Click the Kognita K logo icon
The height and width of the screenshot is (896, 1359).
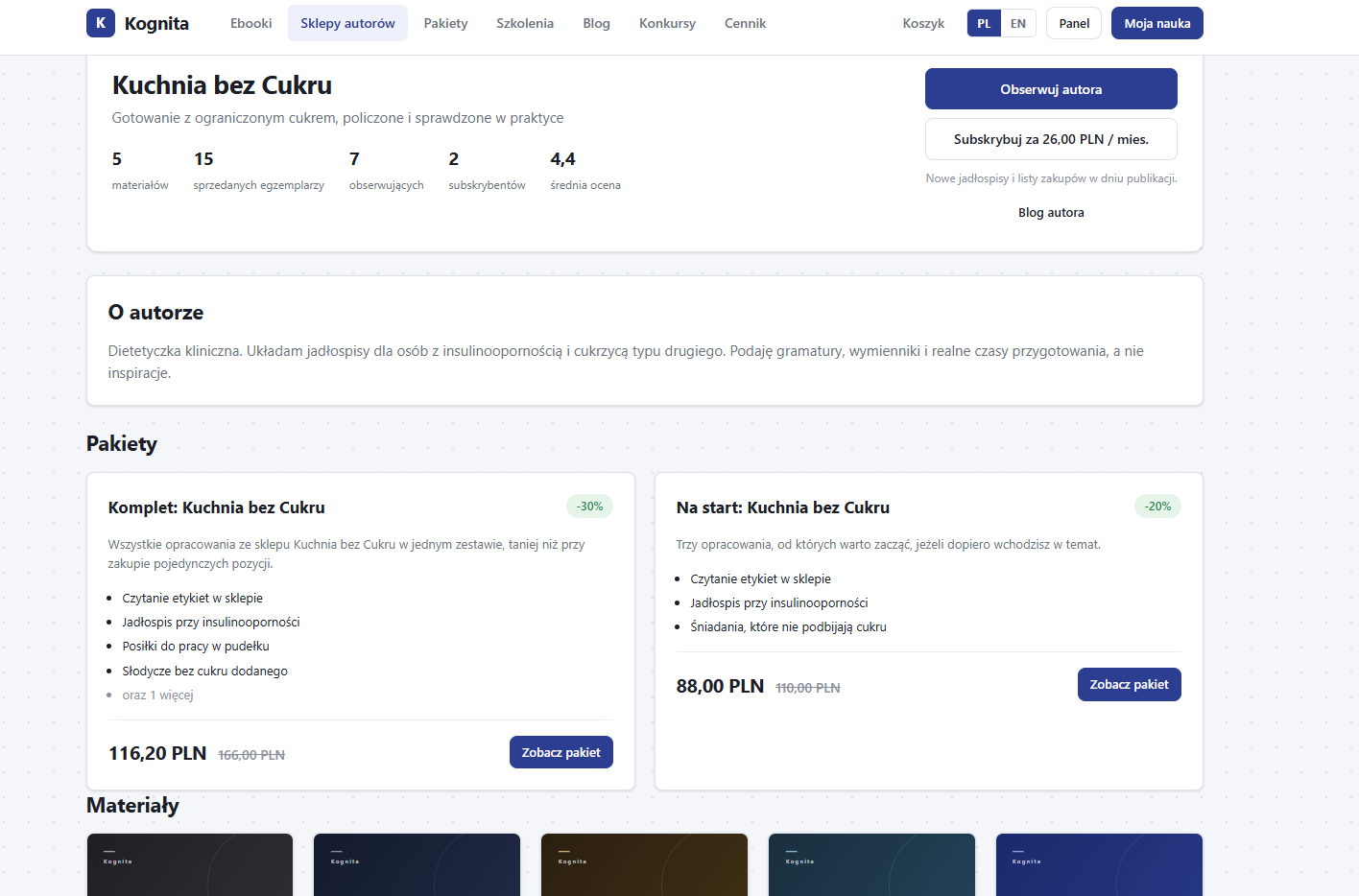[101, 23]
